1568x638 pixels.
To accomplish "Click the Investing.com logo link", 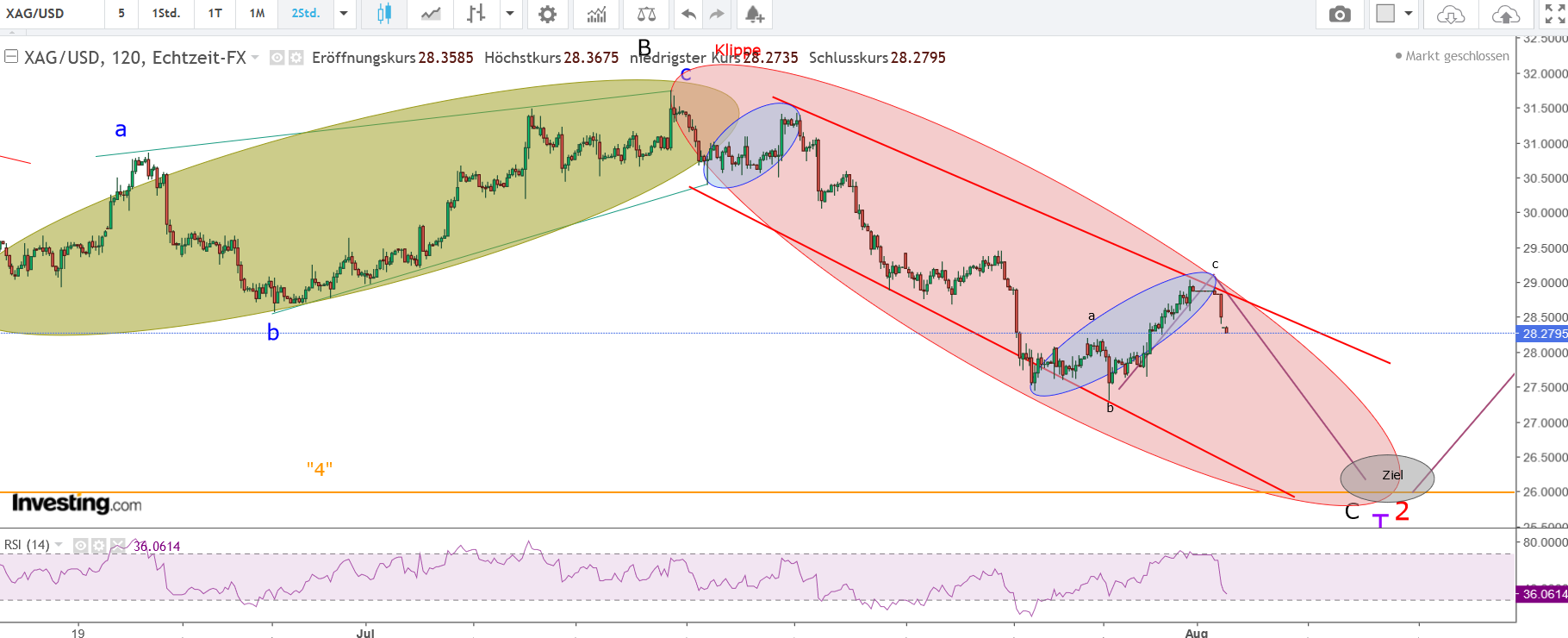I will pos(77,504).
